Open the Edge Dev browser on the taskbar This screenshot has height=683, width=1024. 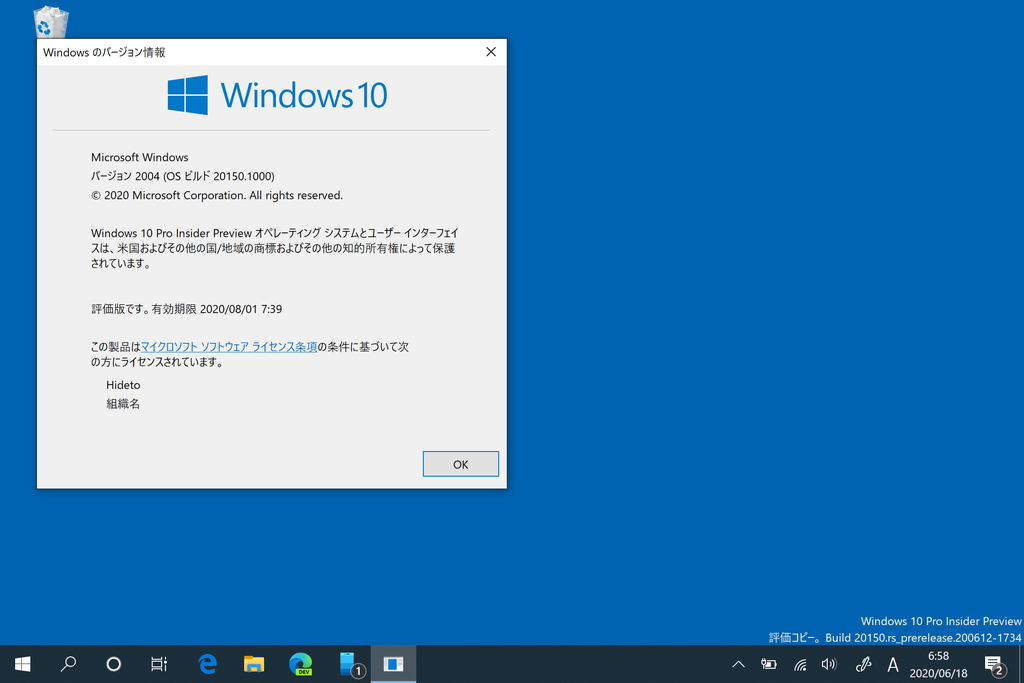[299, 664]
